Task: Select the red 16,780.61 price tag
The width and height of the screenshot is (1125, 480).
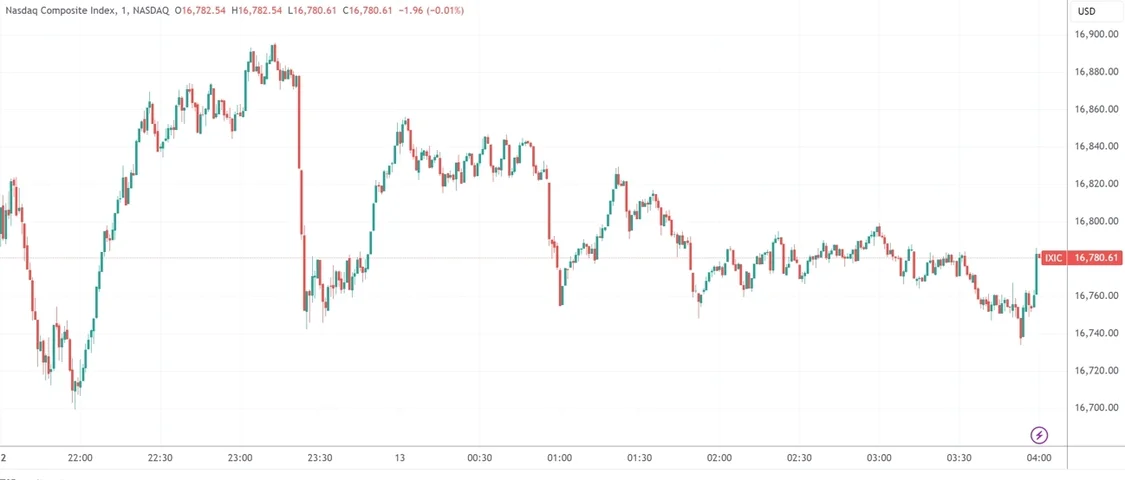Action: (x=1096, y=258)
